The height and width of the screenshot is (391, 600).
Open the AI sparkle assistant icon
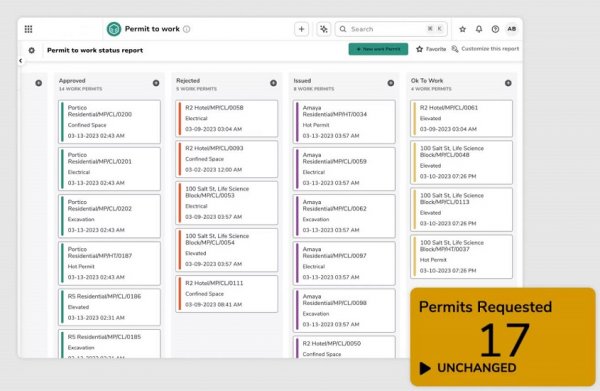[x=324, y=29]
